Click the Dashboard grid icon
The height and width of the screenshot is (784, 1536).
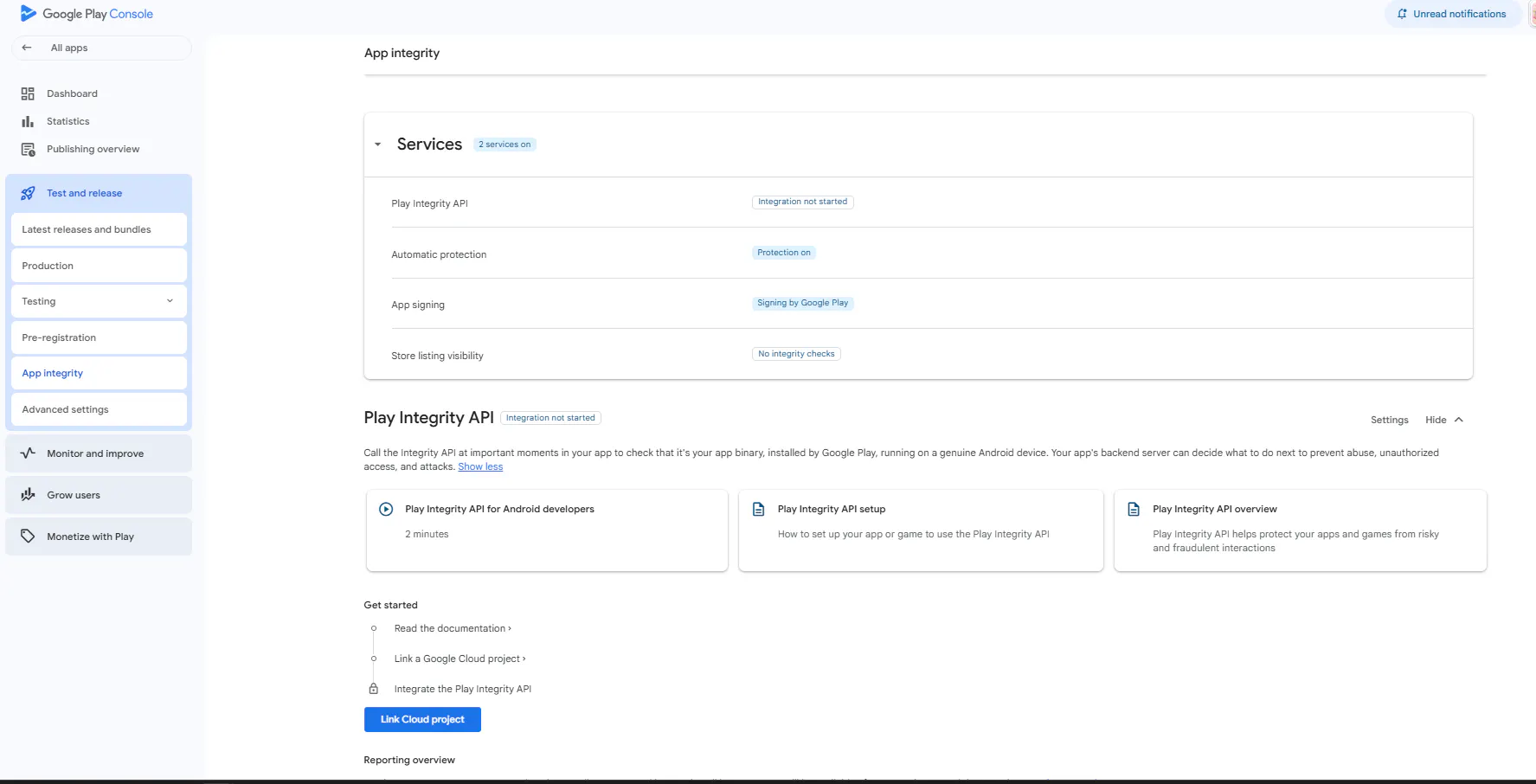pyautogui.click(x=28, y=93)
